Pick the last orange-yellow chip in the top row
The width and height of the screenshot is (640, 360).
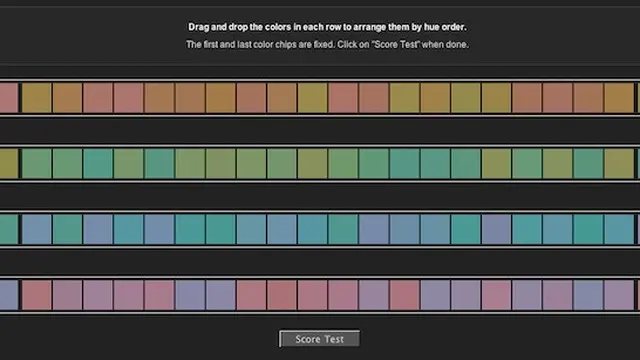point(619,98)
